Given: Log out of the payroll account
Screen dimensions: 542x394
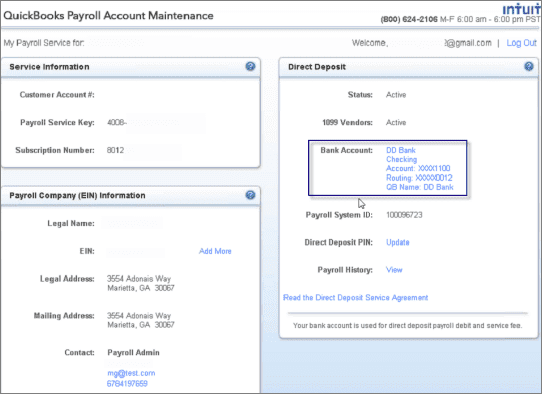Looking at the screenshot, I should 521,43.
